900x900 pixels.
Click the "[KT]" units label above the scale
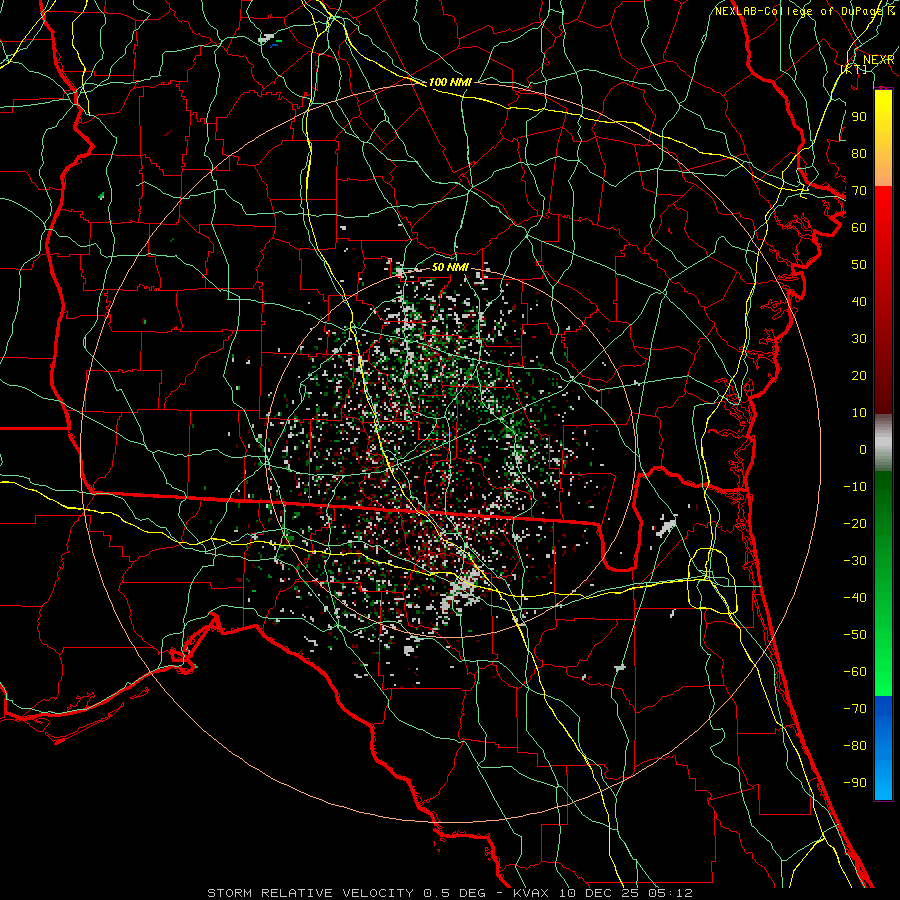coord(854,69)
